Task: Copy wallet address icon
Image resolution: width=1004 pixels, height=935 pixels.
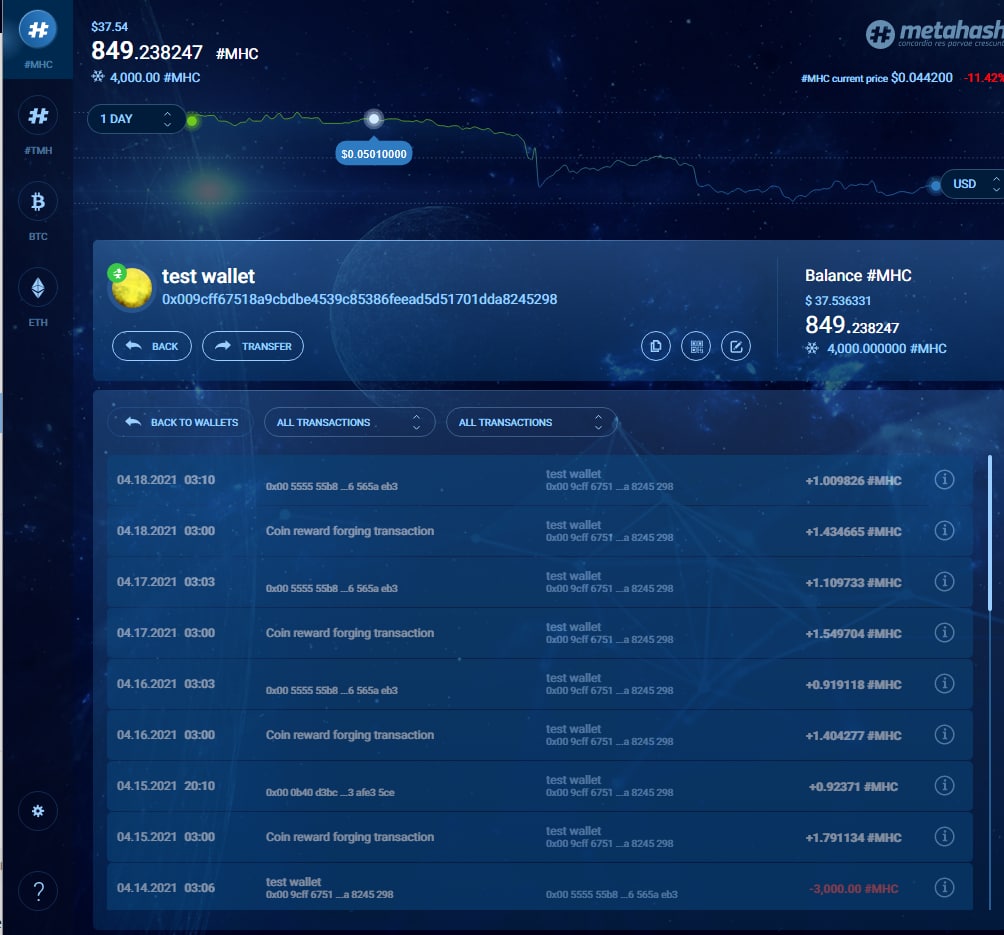Action: (x=656, y=346)
